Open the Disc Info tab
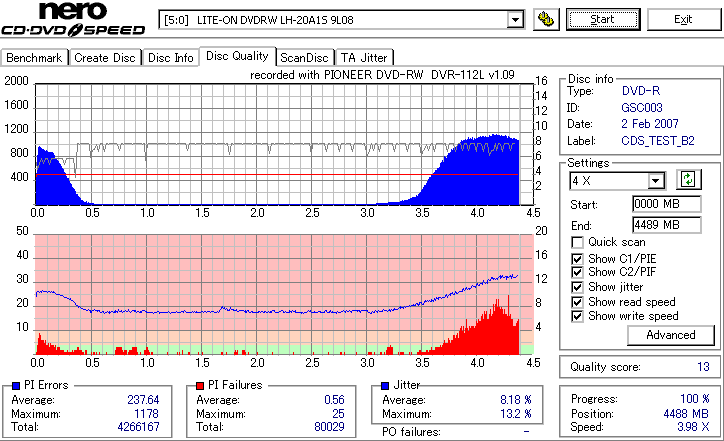 click(x=170, y=58)
